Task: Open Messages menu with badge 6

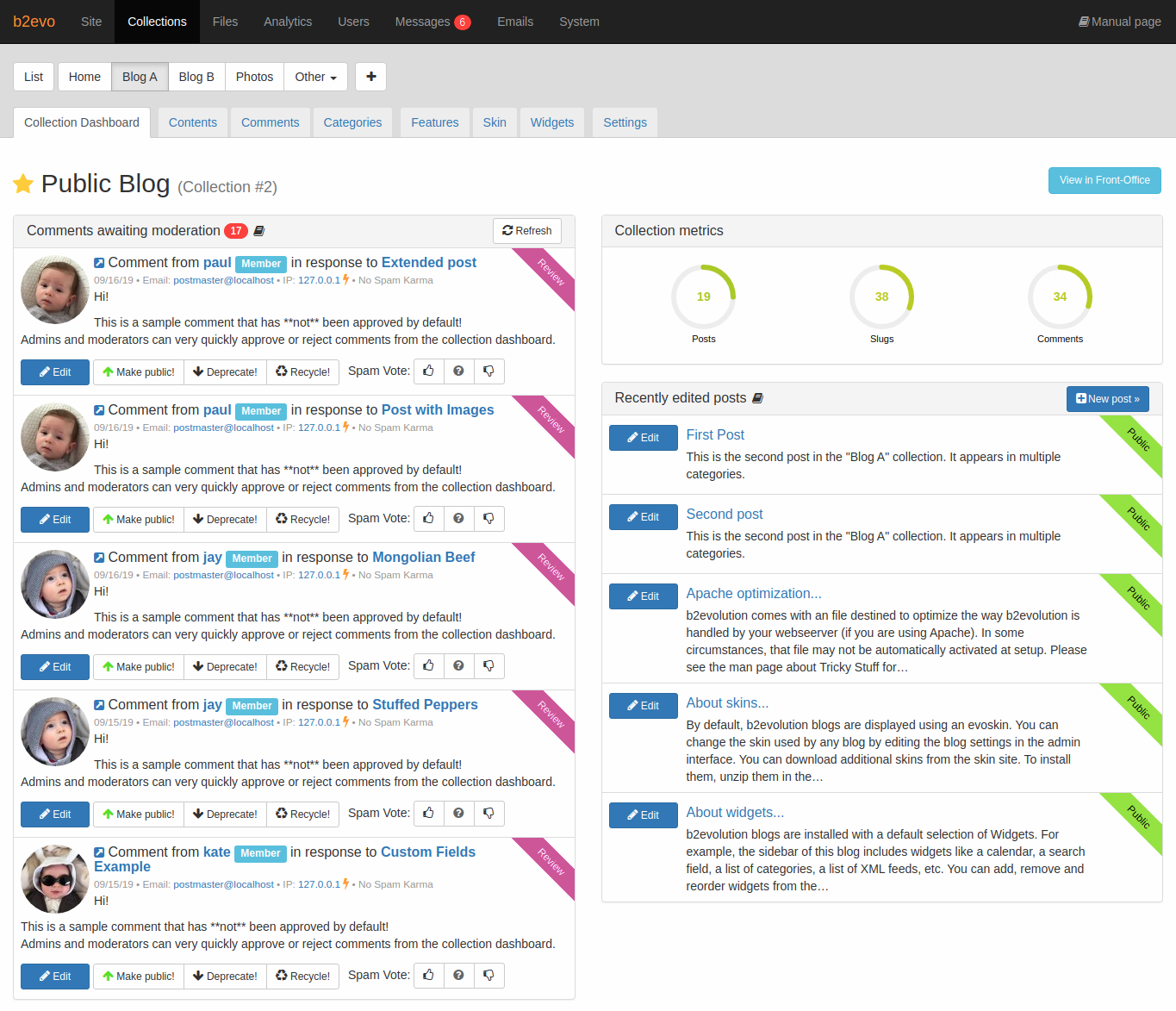Action: [432, 22]
